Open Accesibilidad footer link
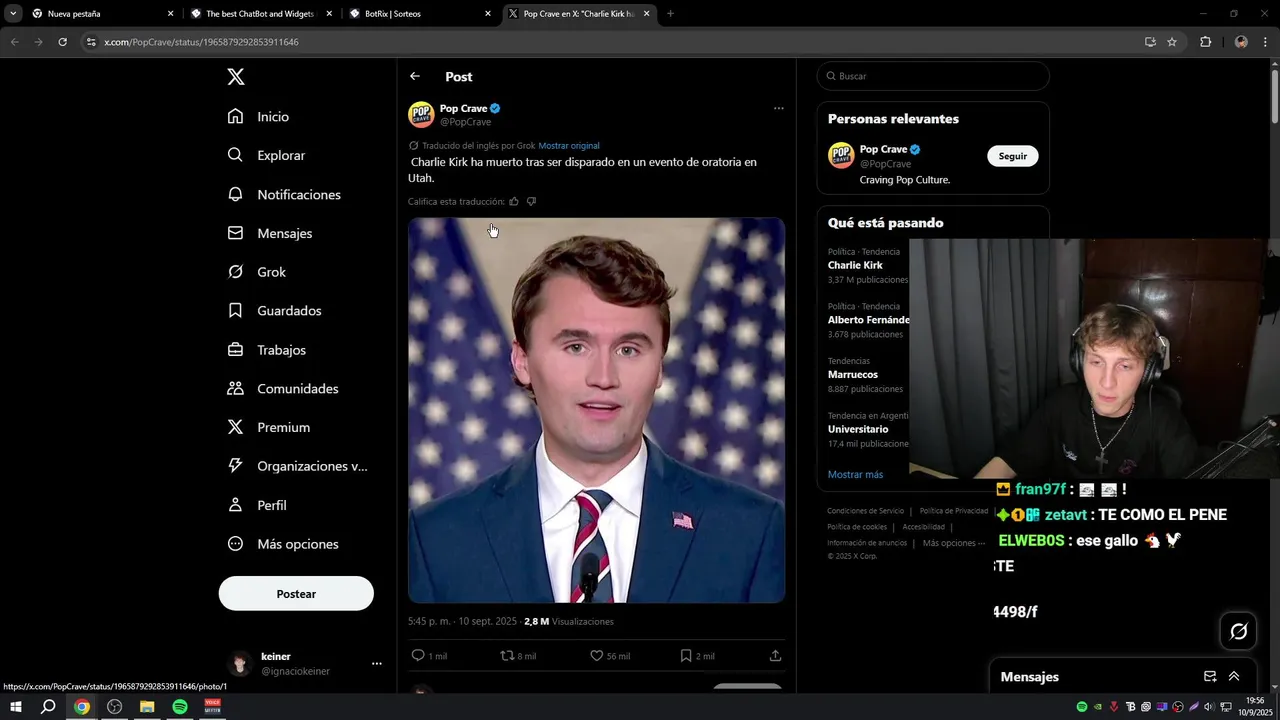Viewport: 1280px width, 720px height. coord(923,527)
